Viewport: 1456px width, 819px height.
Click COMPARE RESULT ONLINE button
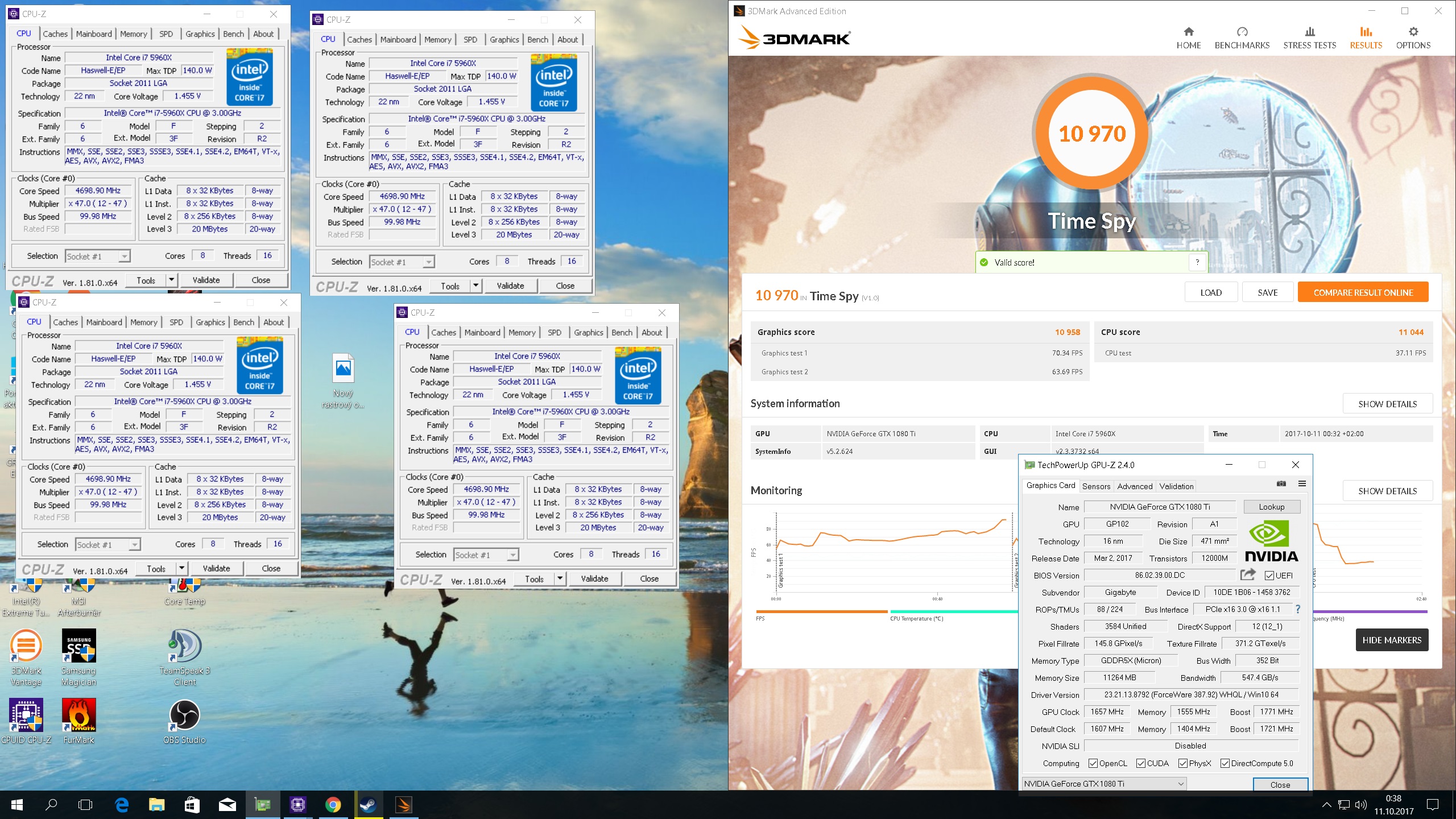pos(1363,292)
